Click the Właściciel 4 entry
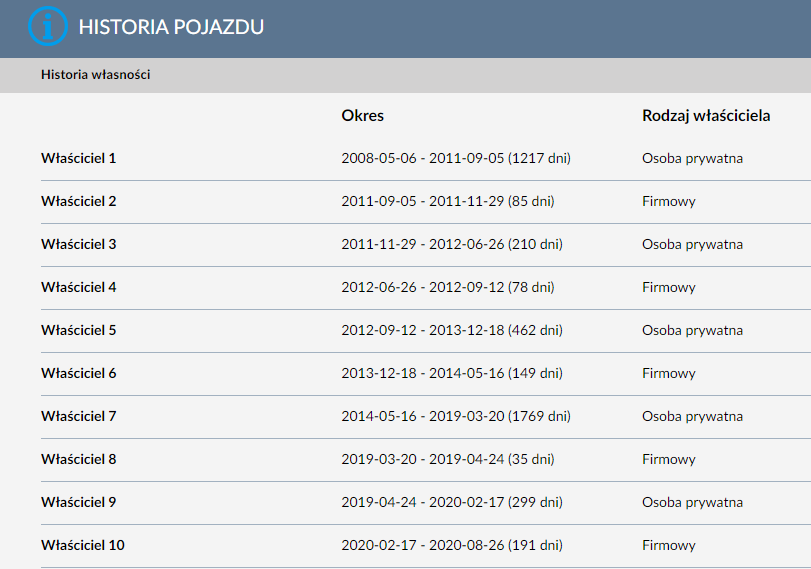Viewport: 811px width, 569px height. [79, 287]
